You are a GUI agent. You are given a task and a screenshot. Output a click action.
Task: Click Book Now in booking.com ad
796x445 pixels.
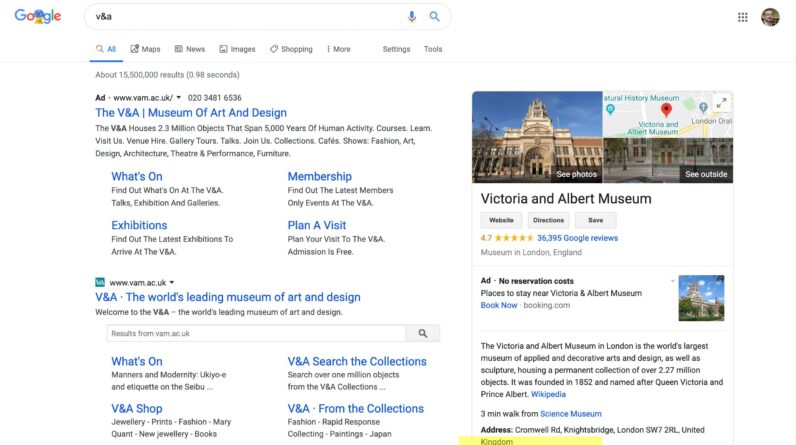[x=499, y=305]
